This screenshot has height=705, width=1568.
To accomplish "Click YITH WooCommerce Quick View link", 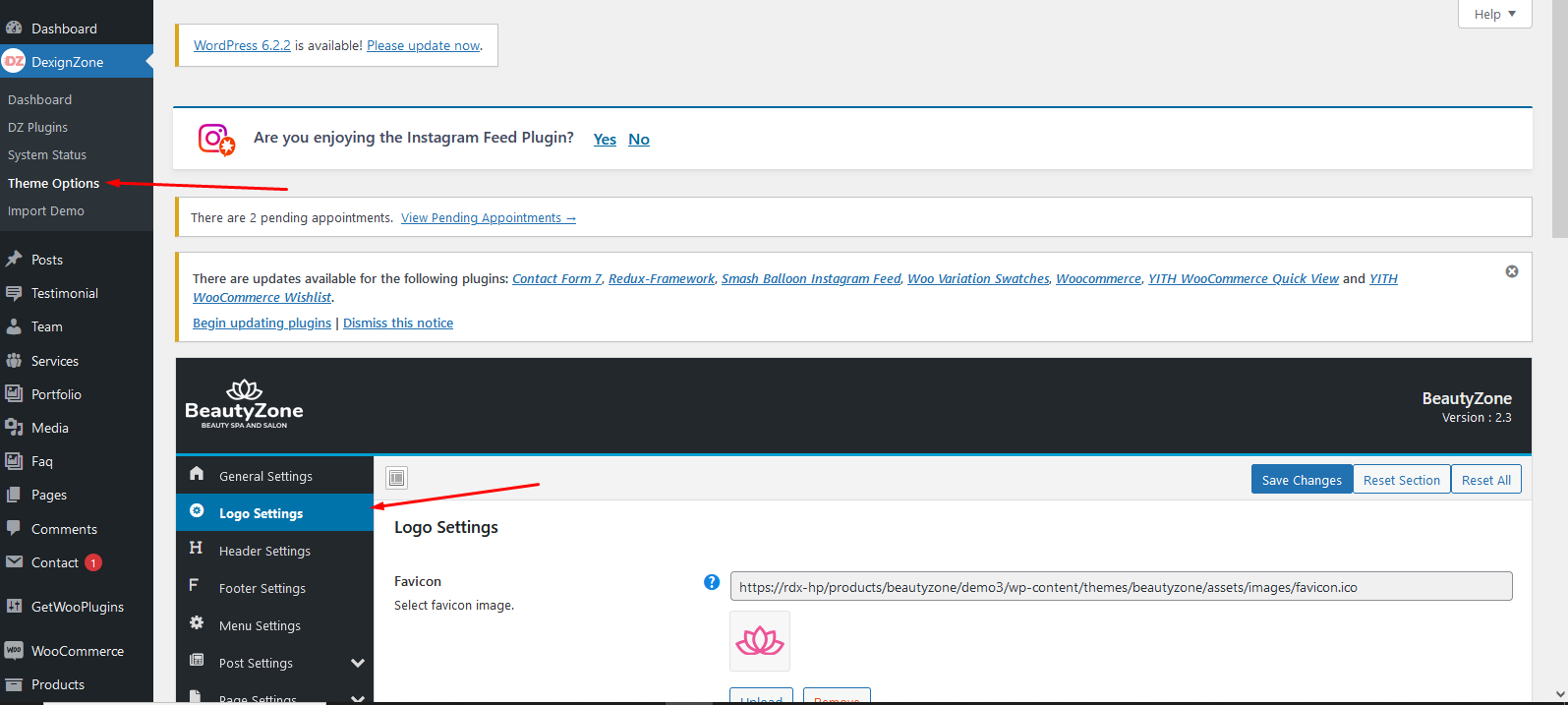I will click(1244, 279).
